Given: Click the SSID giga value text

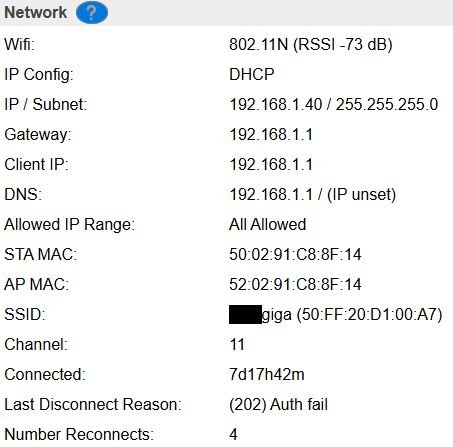Looking at the screenshot, I should 352,315.
